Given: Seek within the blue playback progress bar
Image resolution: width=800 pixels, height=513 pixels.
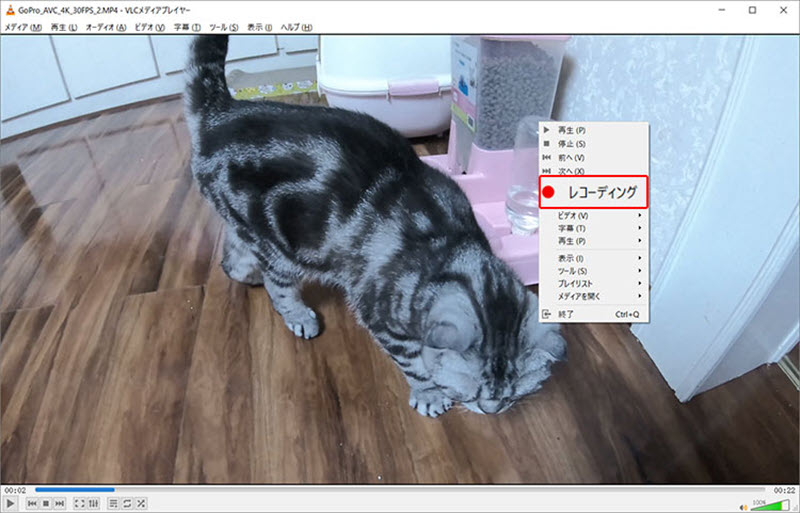Looking at the screenshot, I should coord(399,490).
